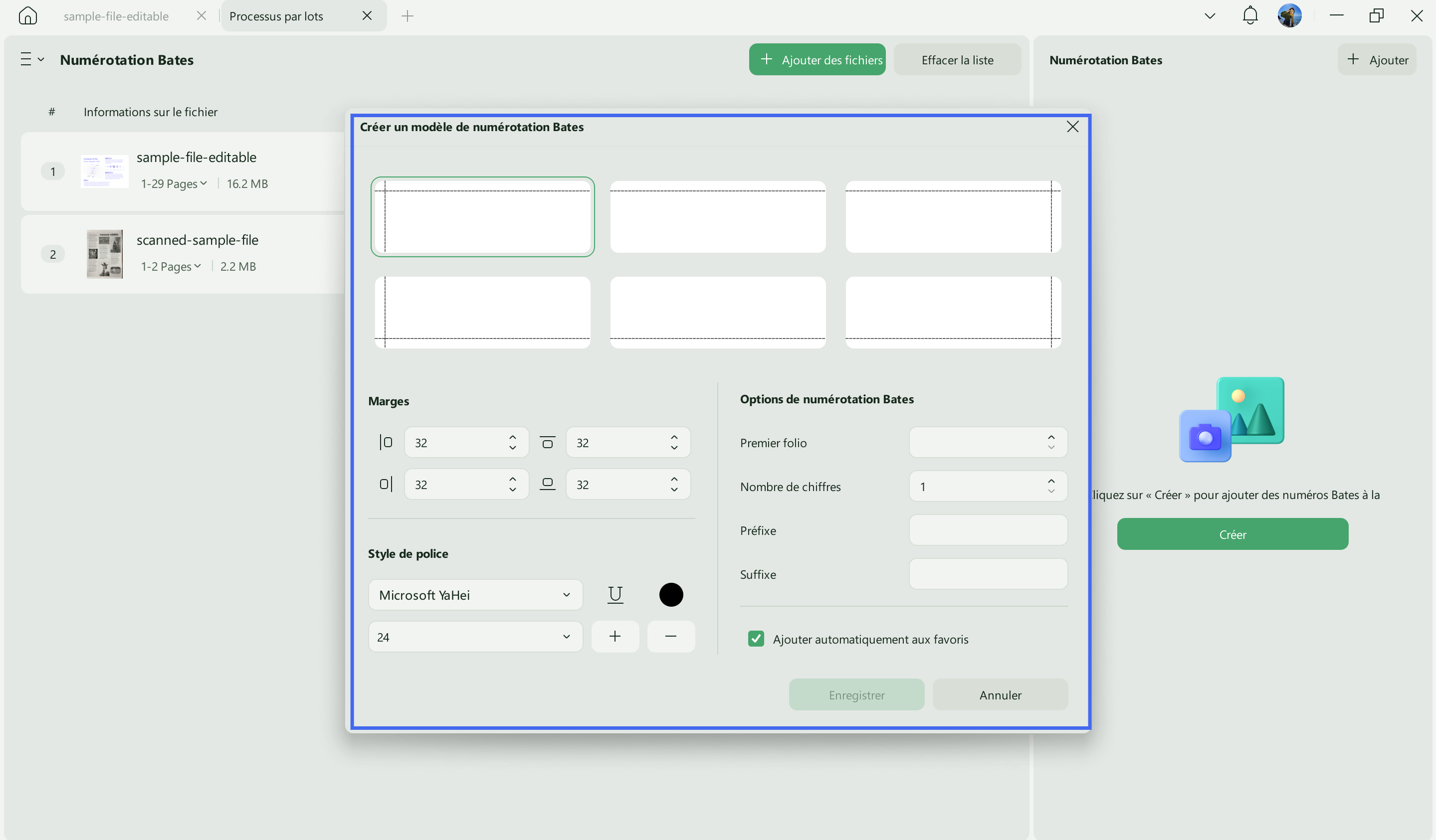Focus the Premier folio field

[x=988, y=442]
